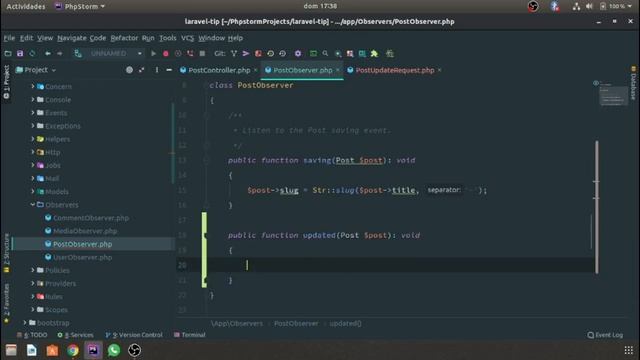Open the Refactor menu
Screen dimensions: 640x360
point(124,38)
